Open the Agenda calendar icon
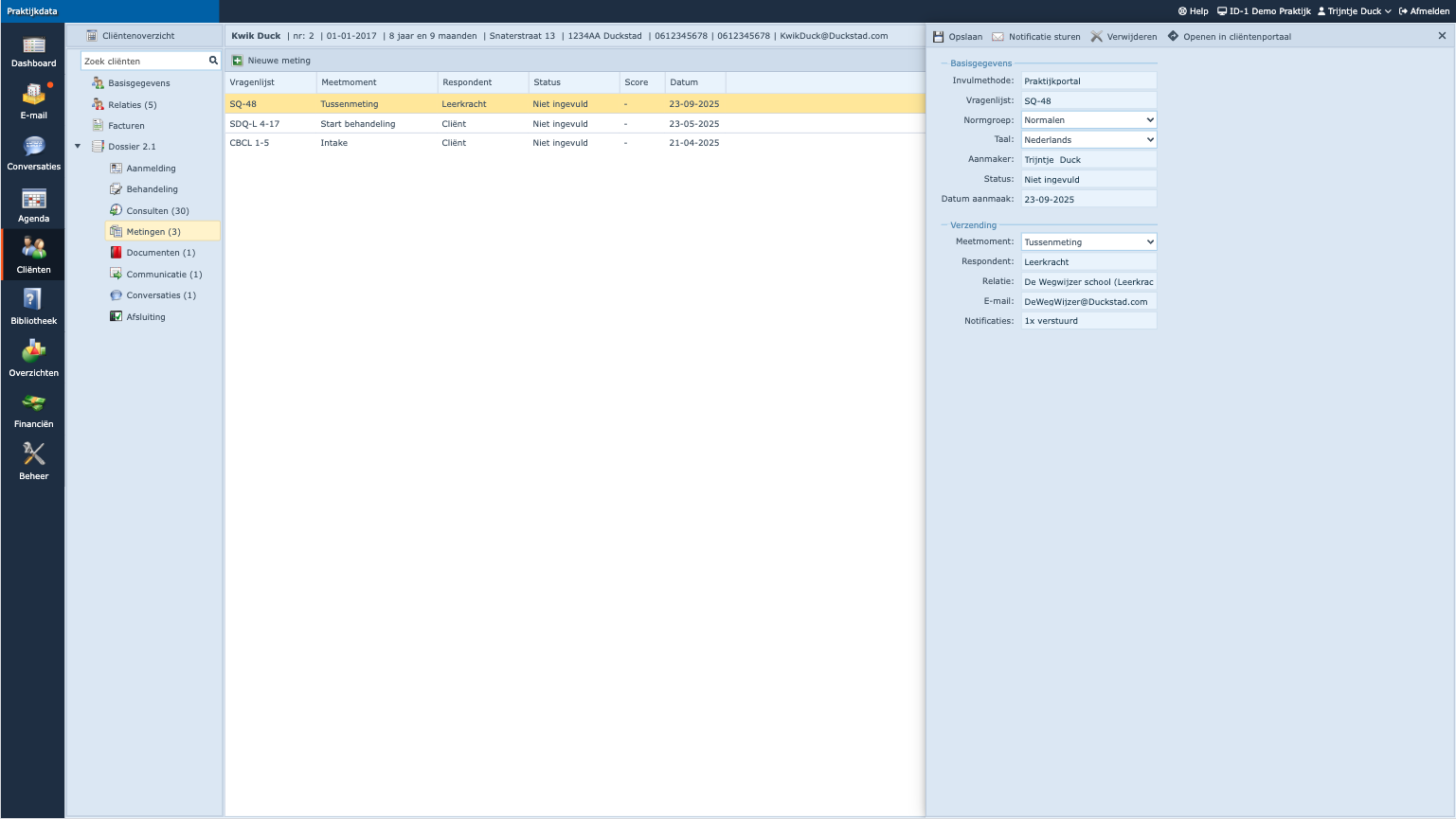 [33, 205]
